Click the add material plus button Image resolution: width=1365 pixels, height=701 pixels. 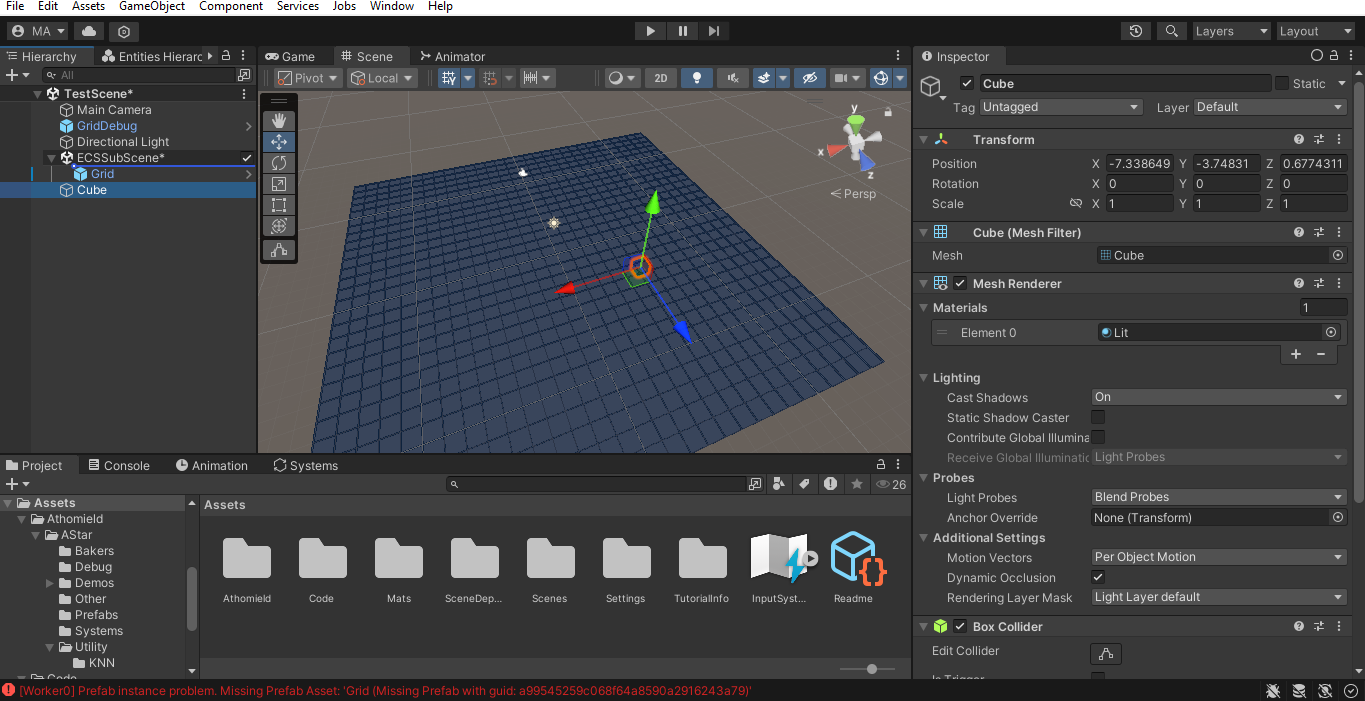(1296, 354)
